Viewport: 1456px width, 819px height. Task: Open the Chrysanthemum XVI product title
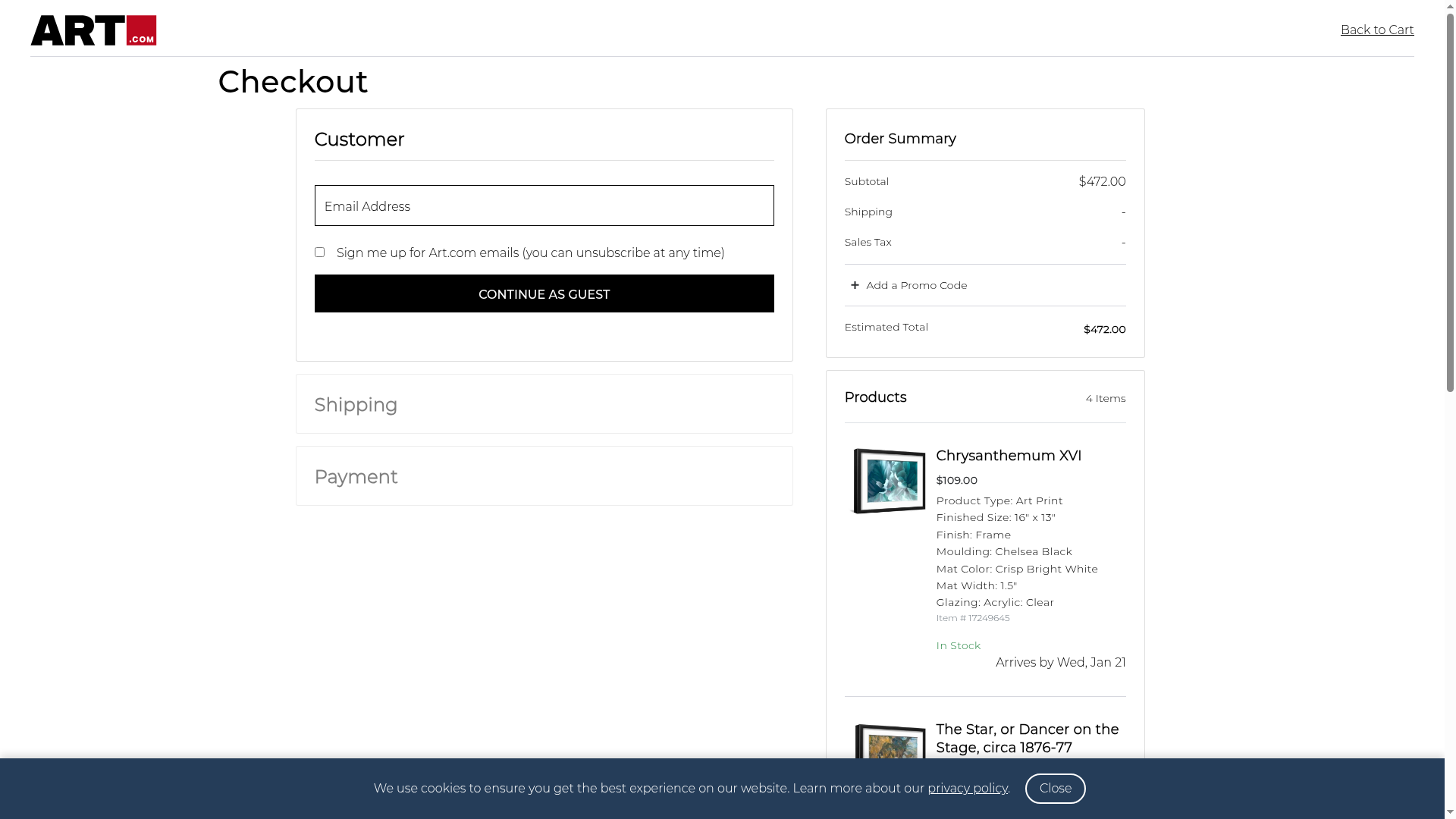(1008, 456)
